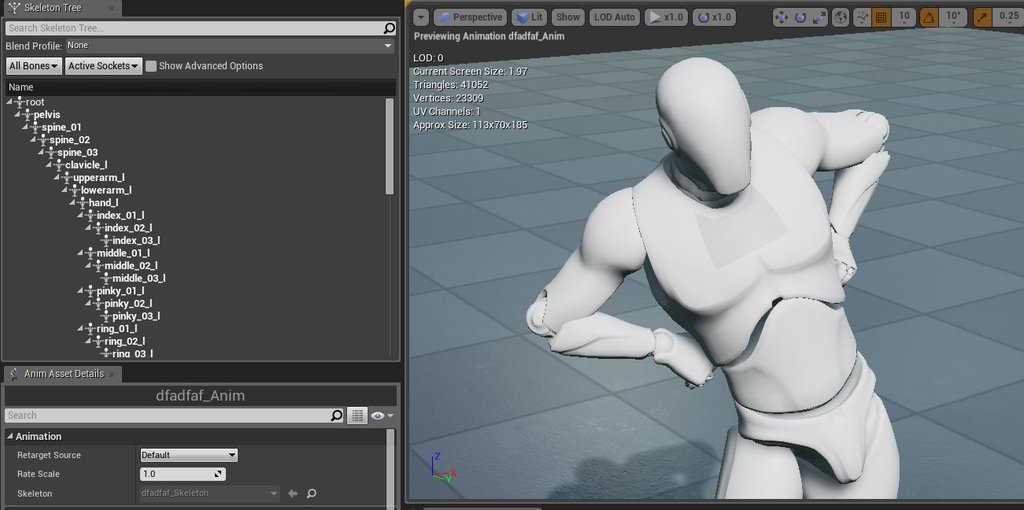Toggle rotation snapping in the viewport toolbar

coord(929,18)
